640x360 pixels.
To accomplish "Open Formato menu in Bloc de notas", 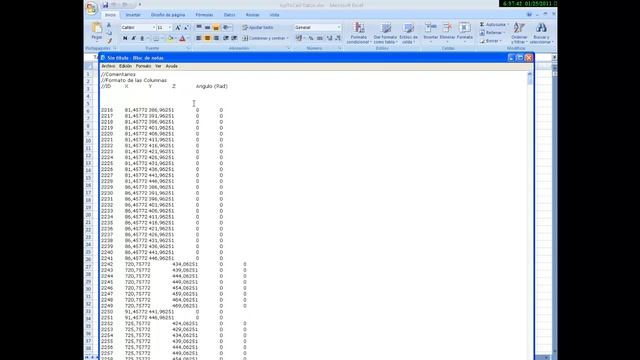I will click(143, 66).
